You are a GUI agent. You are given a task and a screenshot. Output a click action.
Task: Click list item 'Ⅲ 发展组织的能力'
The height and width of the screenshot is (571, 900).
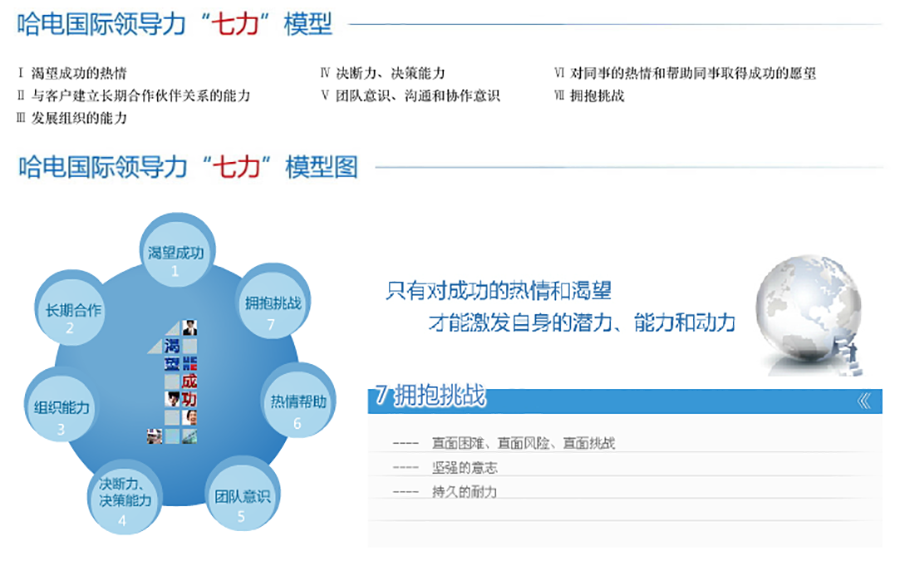tap(72, 118)
